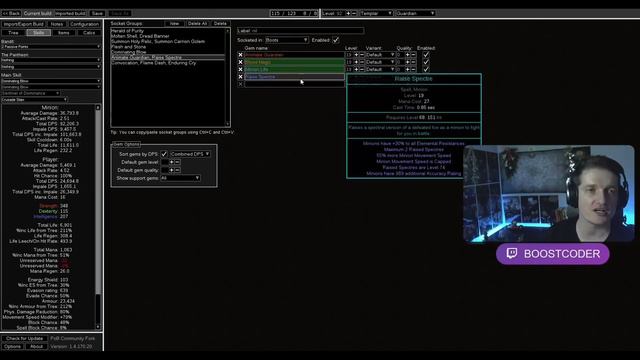Decrease Minion Life gem level with minus

(362, 69)
